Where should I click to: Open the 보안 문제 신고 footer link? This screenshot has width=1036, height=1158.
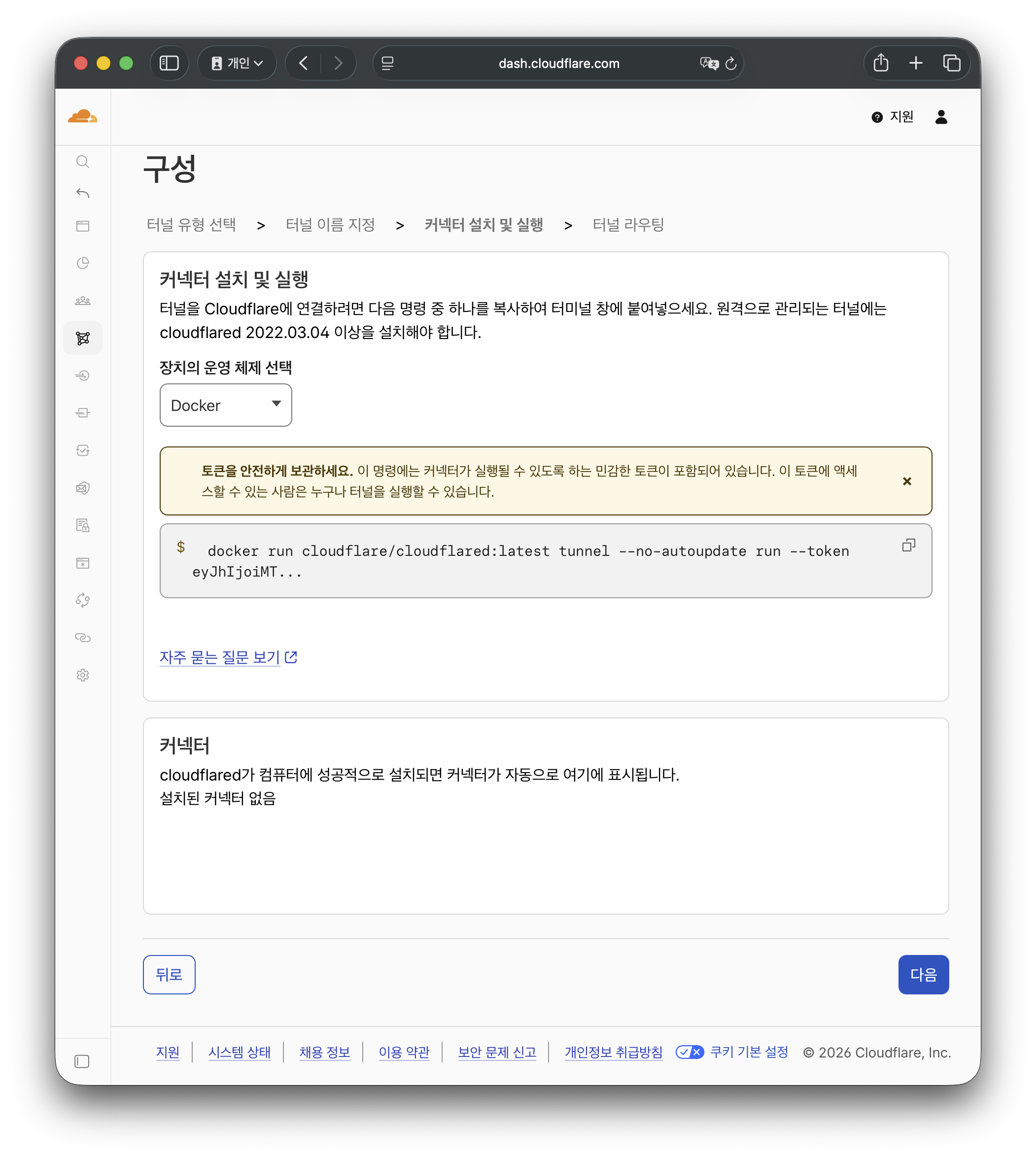(x=497, y=1052)
